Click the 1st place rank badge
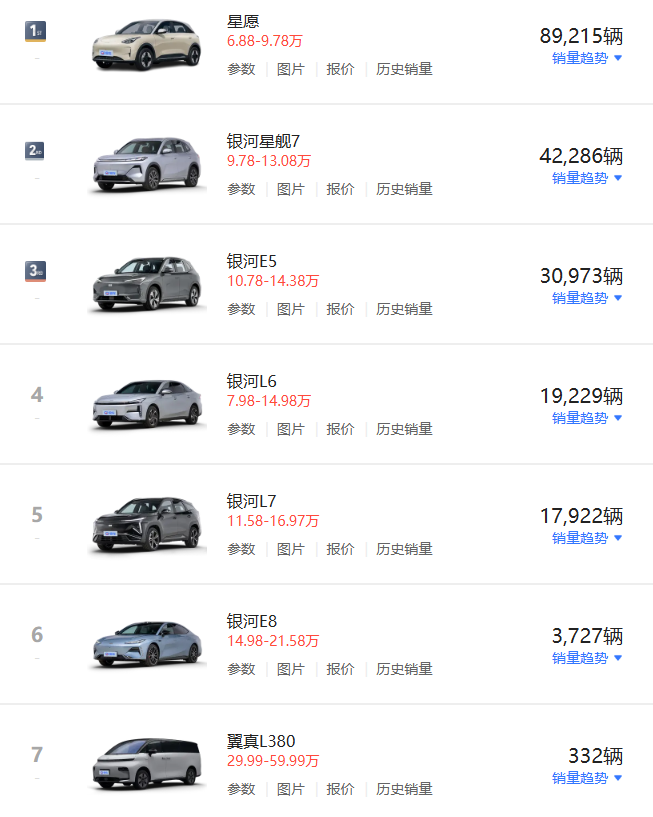Screen dimensions: 653x817 tap(35, 31)
